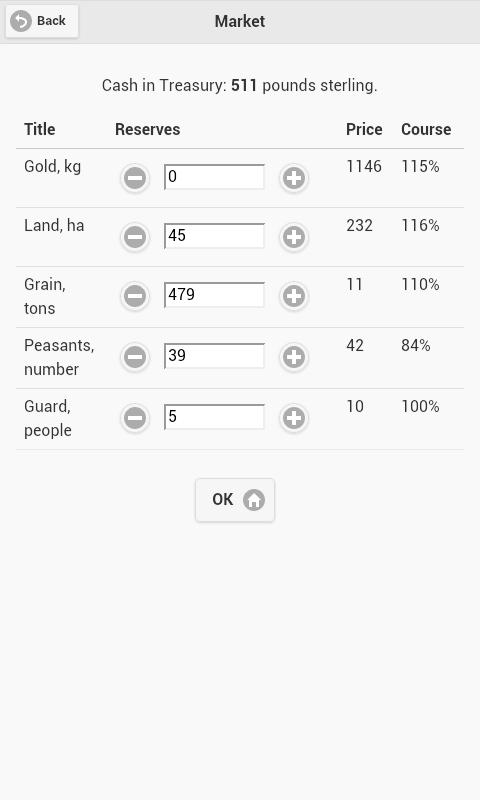The width and height of the screenshot is (480, 800).
Task: Decrease the number of Peasants
Action: point(135,357)
